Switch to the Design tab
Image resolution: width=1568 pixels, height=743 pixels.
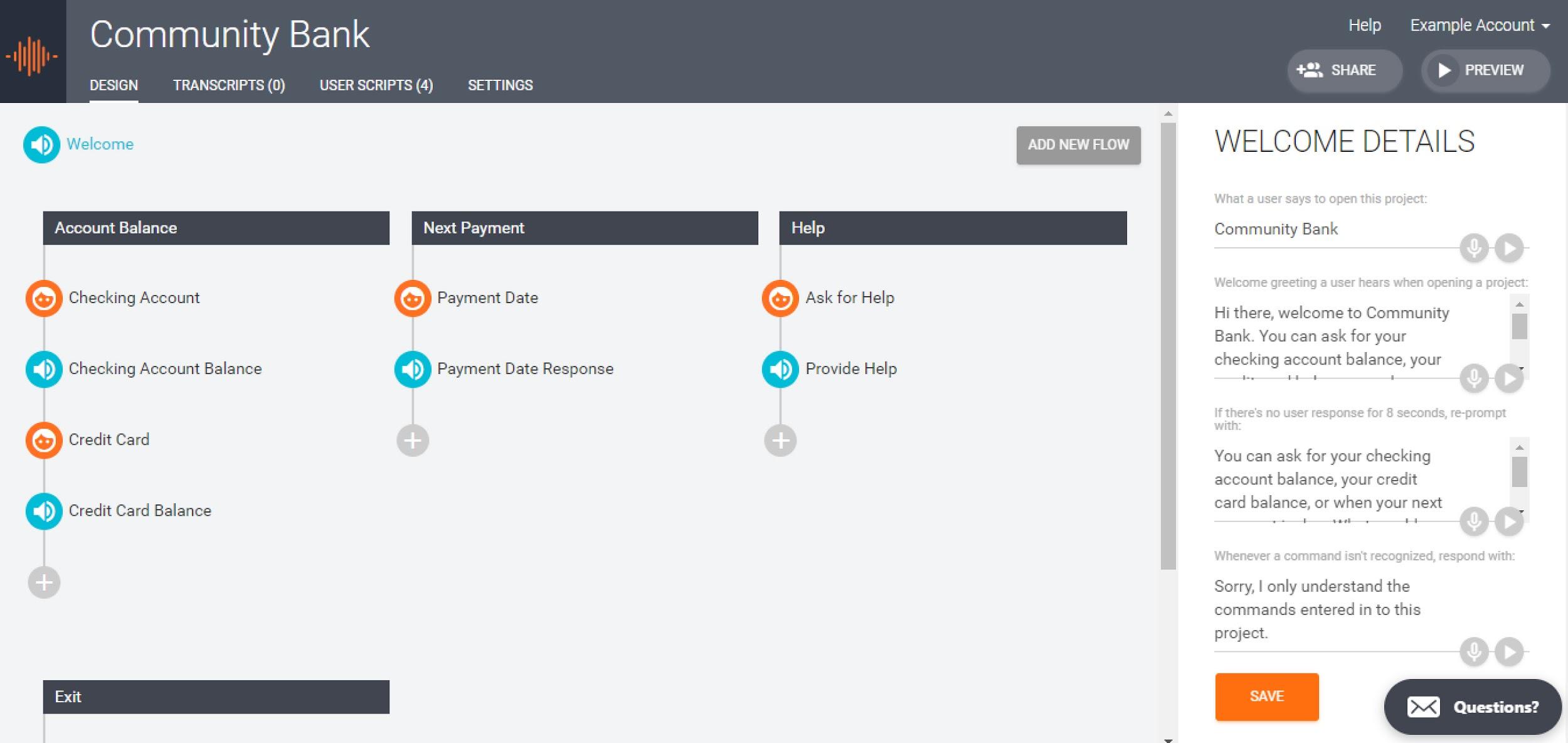pyautogui.click(x=114, y=85)
